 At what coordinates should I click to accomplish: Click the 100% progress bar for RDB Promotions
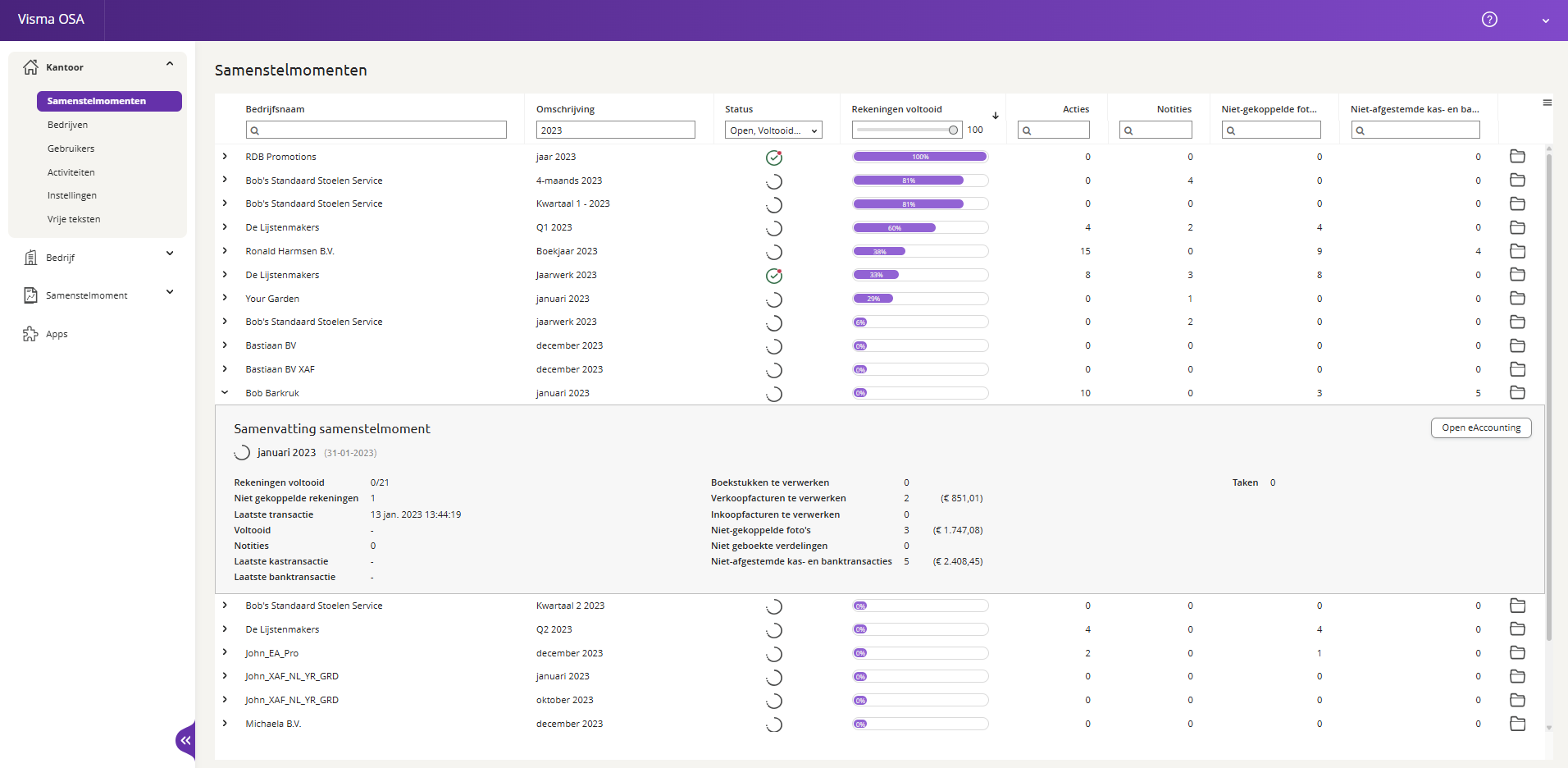(x=920, y=157)
